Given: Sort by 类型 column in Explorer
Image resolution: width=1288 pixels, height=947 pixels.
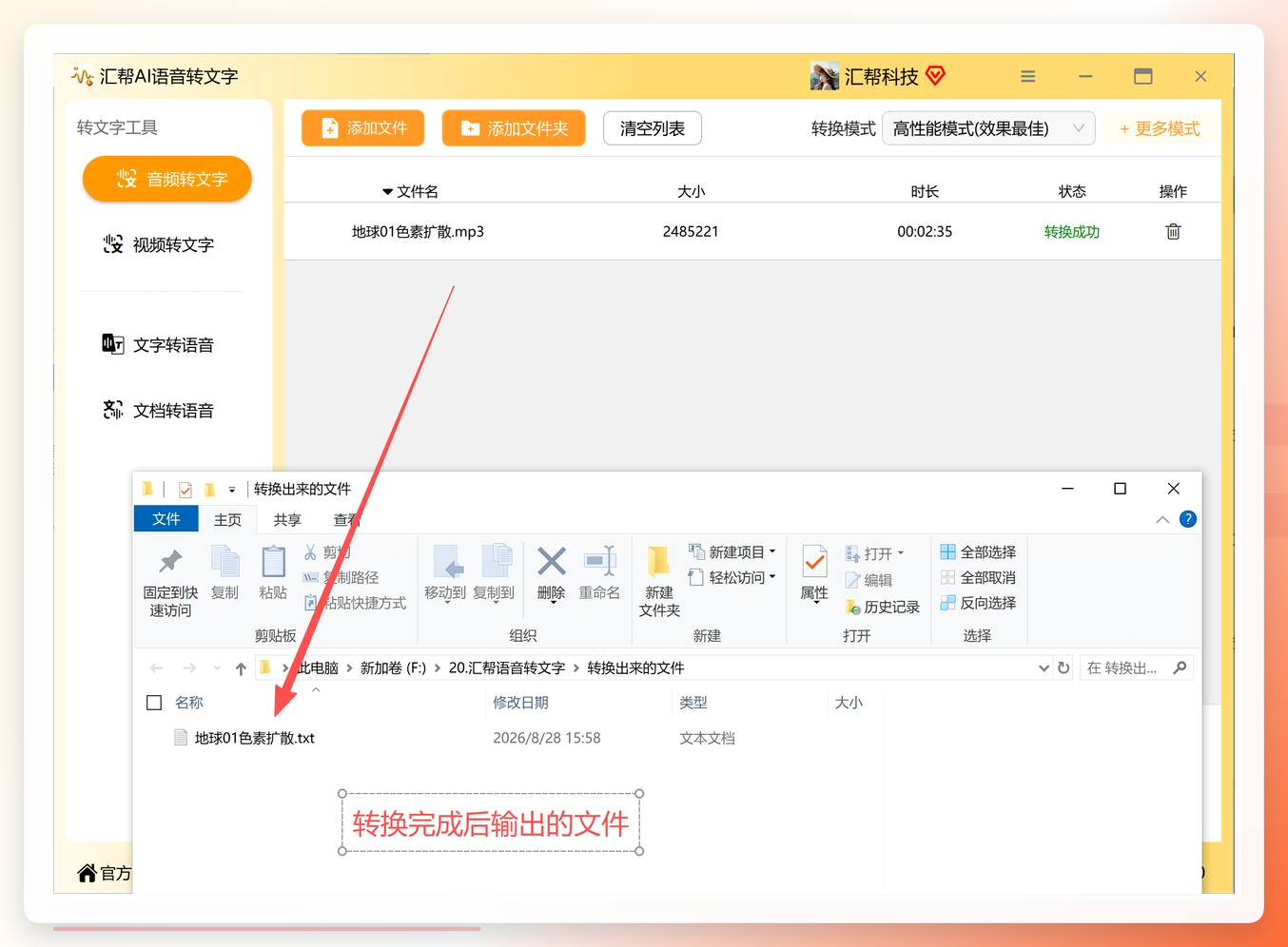Looking at the screenshot, I should pyautogui.click(x=693, y=703).
